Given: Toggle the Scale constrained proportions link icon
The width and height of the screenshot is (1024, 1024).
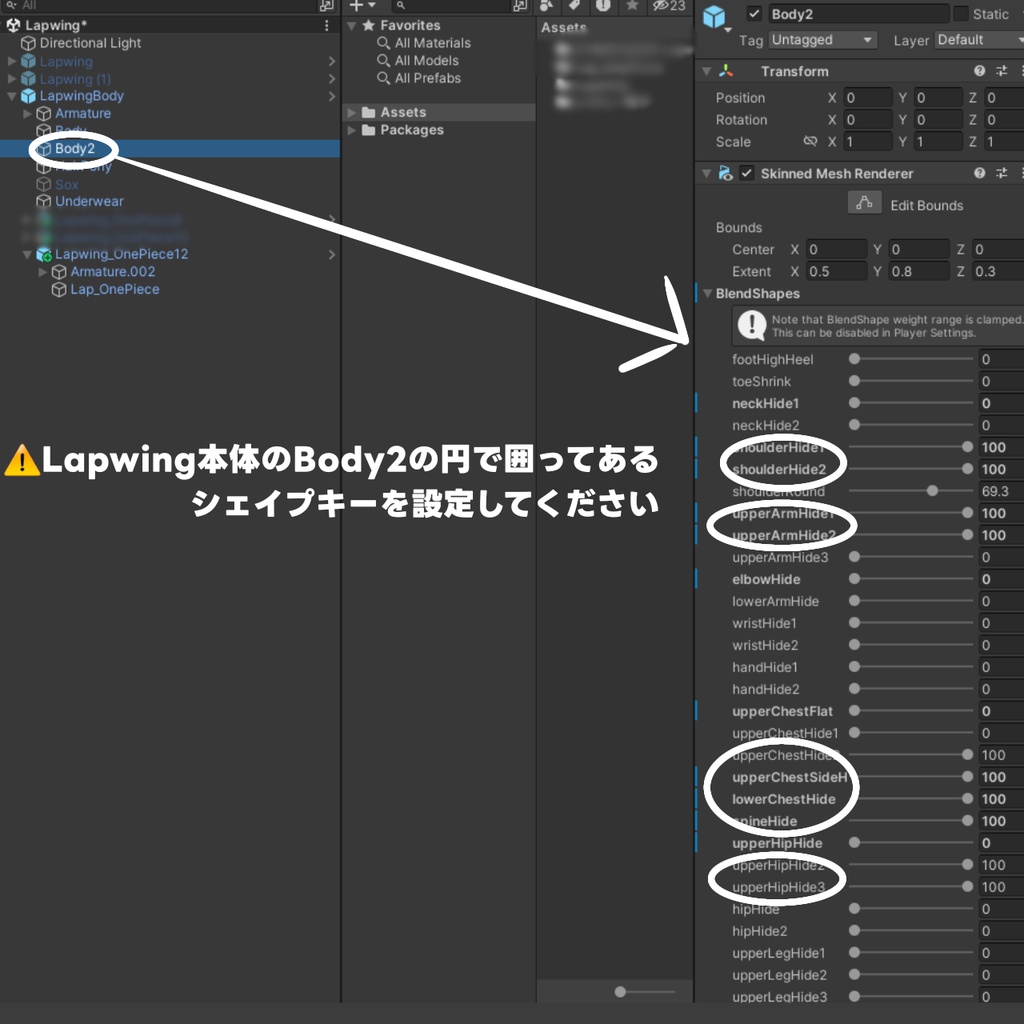Looking at the screenshot, I should click(810, 141).
